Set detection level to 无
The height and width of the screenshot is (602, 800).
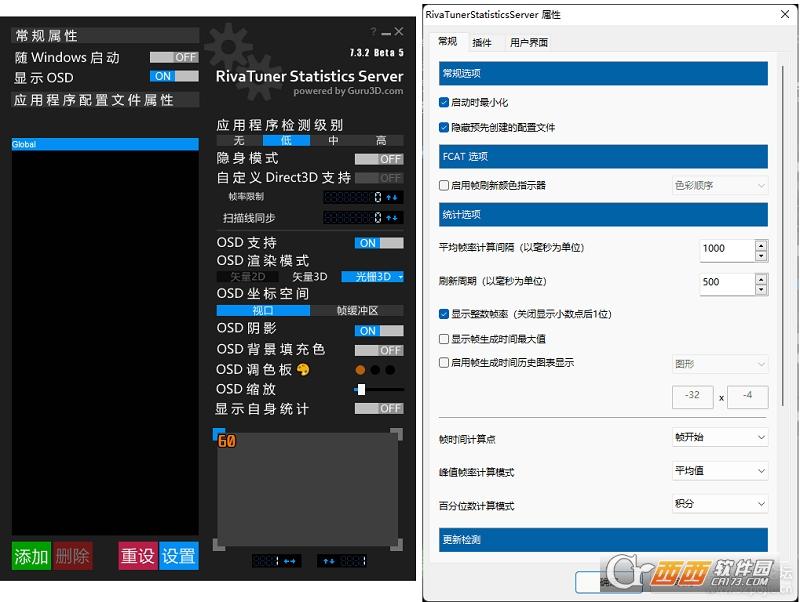(239, 140)
